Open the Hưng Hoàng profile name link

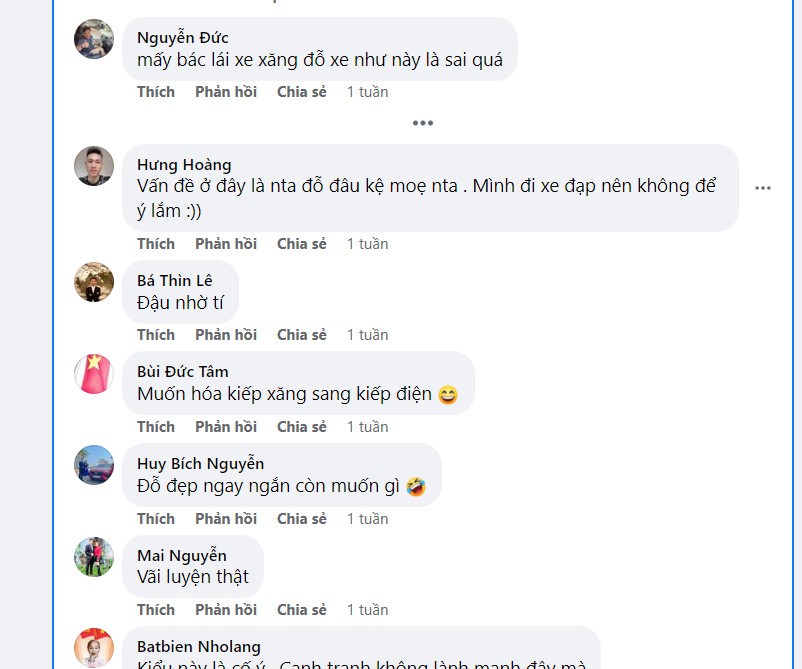tap(184, 165)
